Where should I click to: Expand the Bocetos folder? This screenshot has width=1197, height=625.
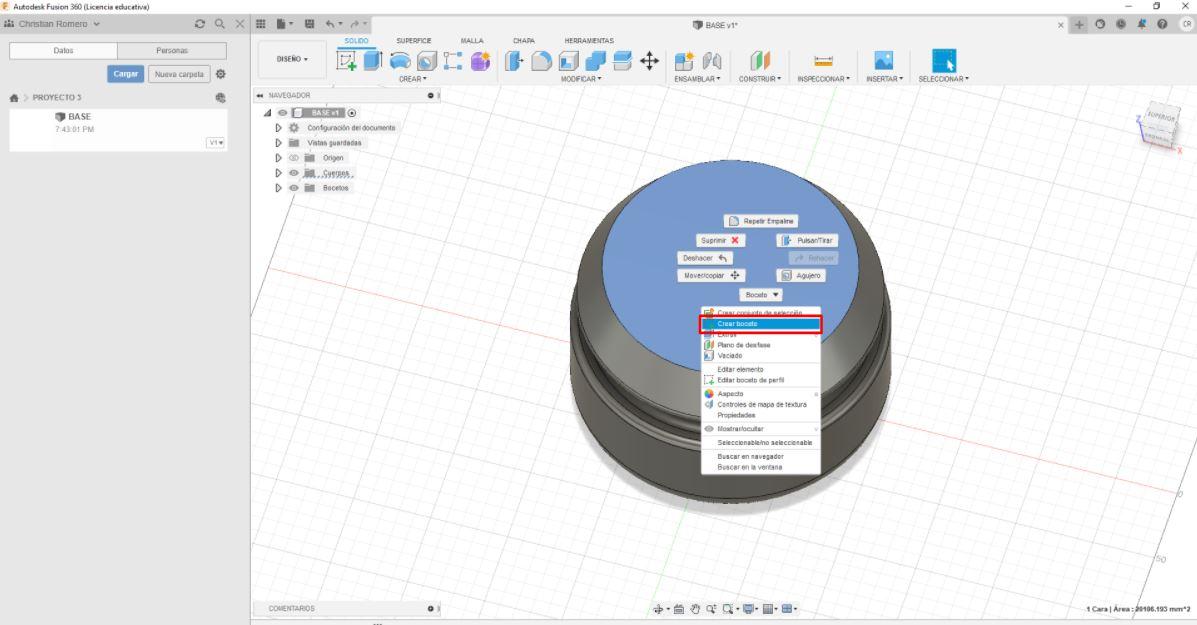(279, 188)
